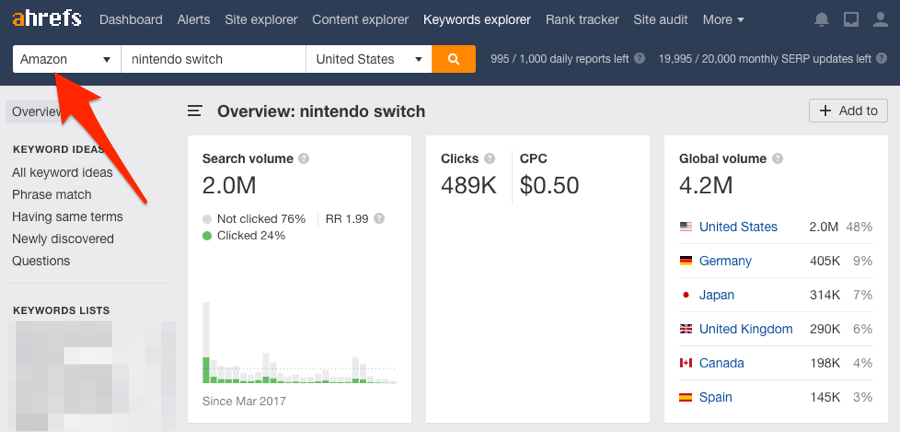Click the ahrefs logo
Screen dimensions: 900x432
[x=46, y=20]
